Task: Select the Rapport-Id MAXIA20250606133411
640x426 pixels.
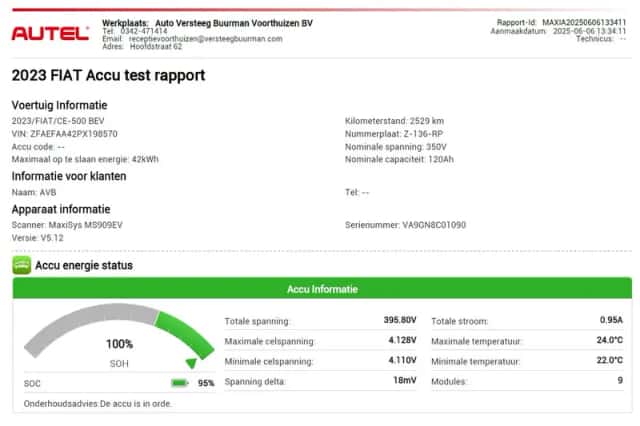Action: (584, 22)
